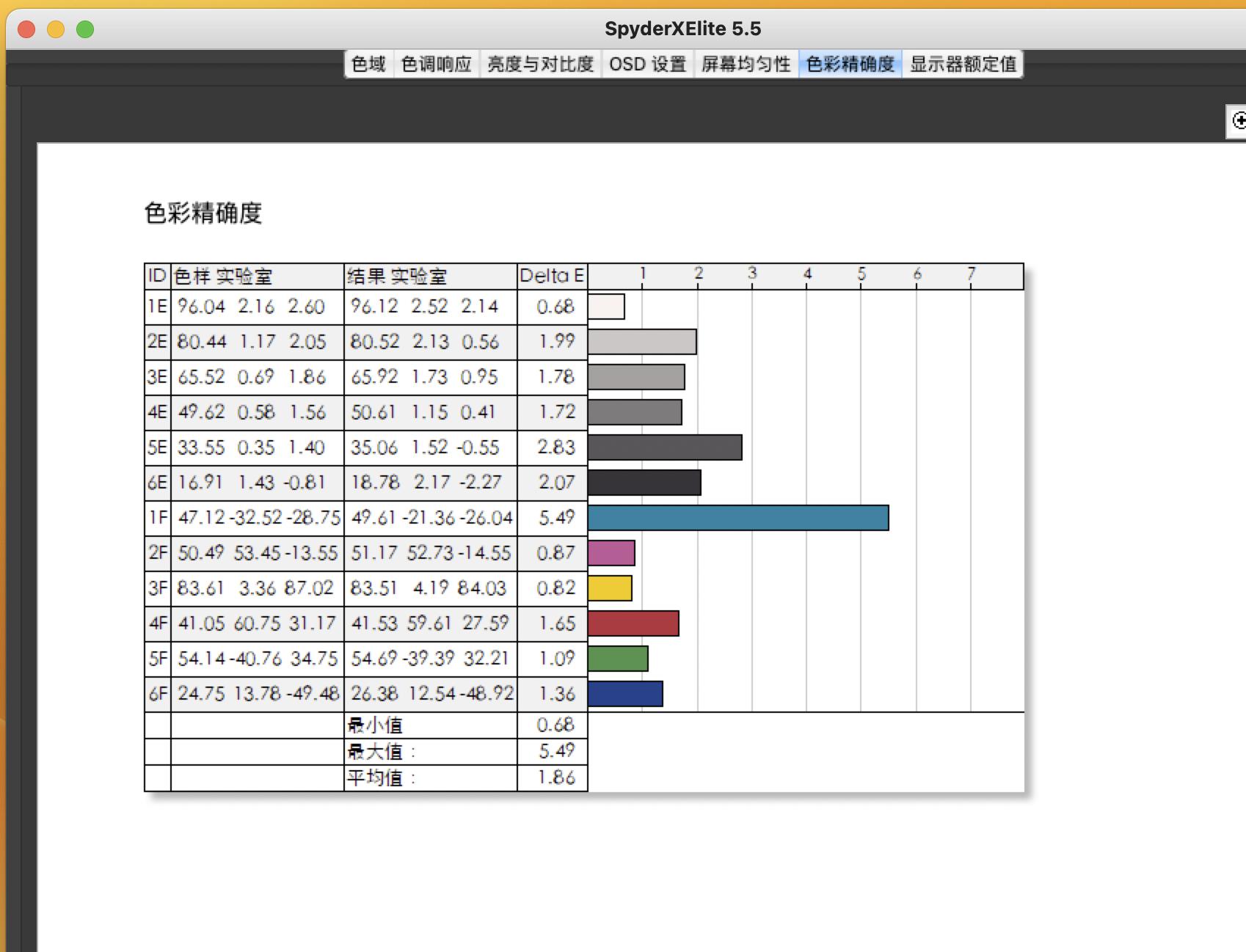Click the zoom-in magnifier icon near top right

pyautogui.click(x=1240, y=120)
